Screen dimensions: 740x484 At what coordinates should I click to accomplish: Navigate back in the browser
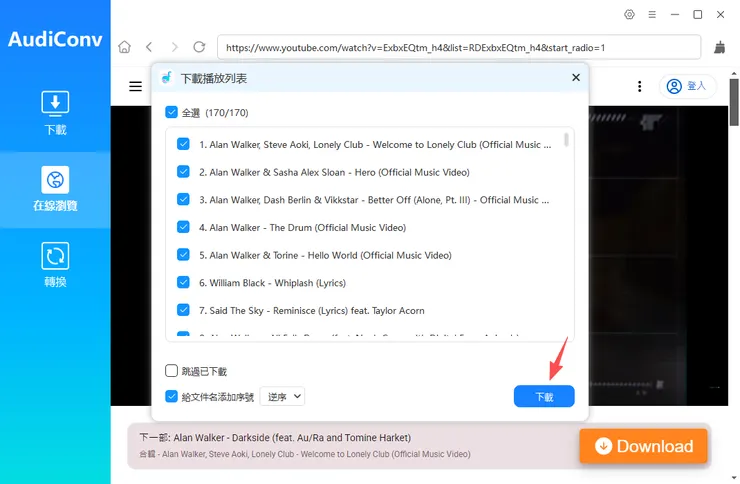(x=149, y=47)
